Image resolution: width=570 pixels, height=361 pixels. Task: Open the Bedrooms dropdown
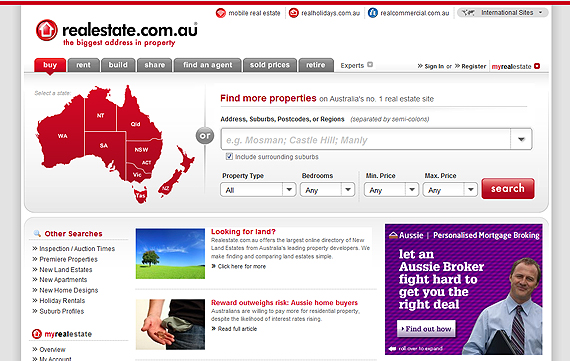[x=327, y=190]
